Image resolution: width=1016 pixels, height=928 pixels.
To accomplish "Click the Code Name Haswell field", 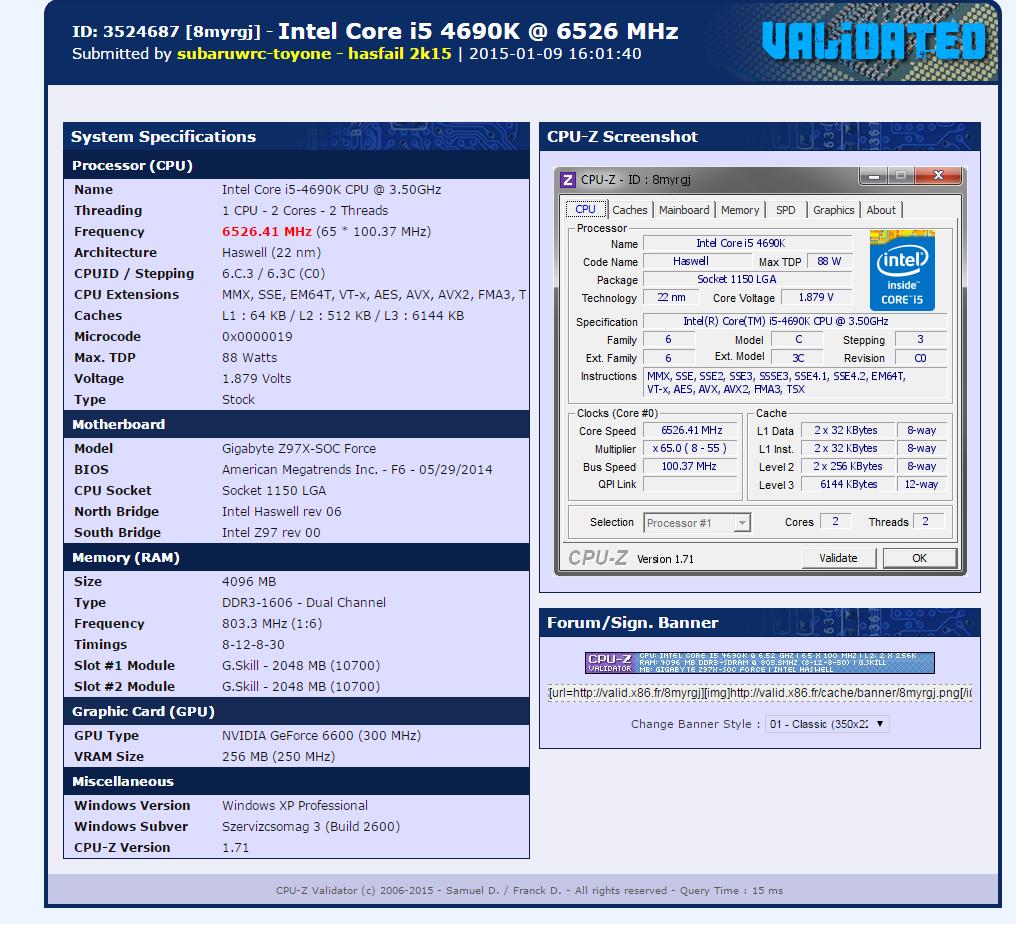I will click(x=697, y=261).
